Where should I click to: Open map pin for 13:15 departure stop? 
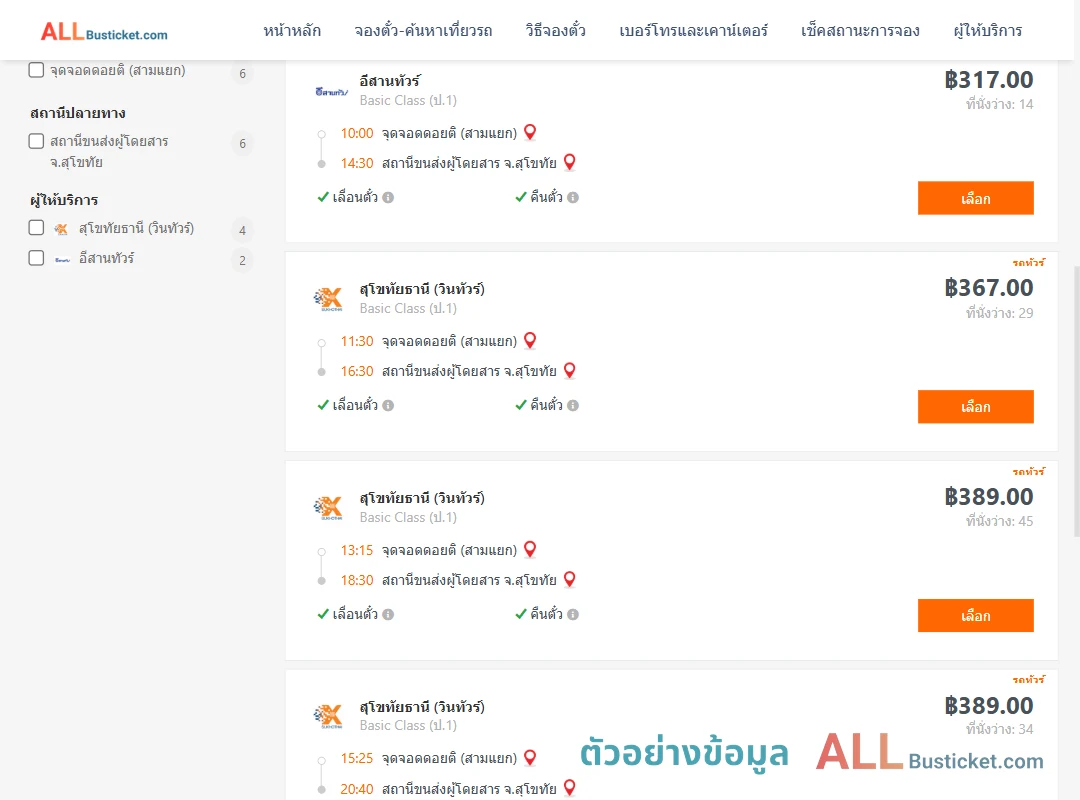[x=530, y=549]
